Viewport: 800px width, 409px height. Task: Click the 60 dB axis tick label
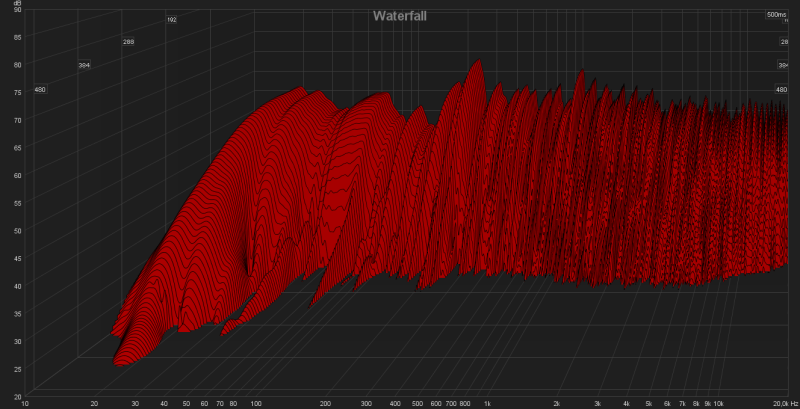[18, 175]
